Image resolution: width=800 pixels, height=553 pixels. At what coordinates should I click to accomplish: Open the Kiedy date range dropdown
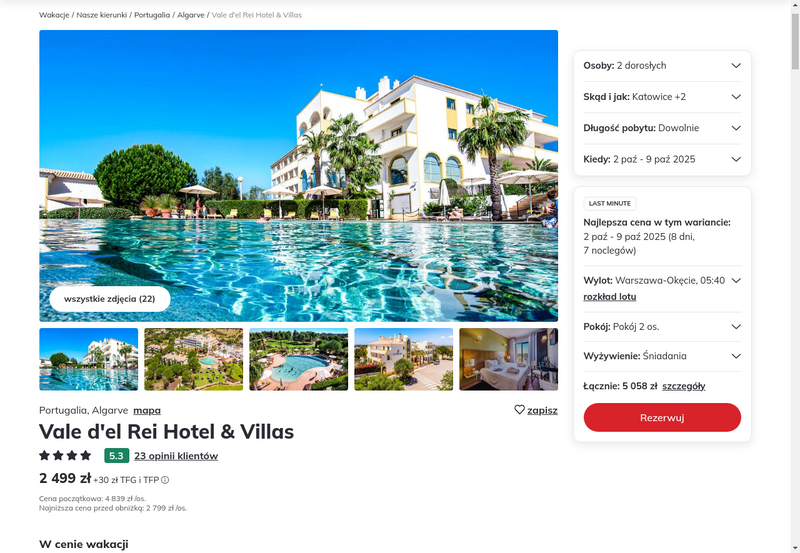(x=662, y=159)
